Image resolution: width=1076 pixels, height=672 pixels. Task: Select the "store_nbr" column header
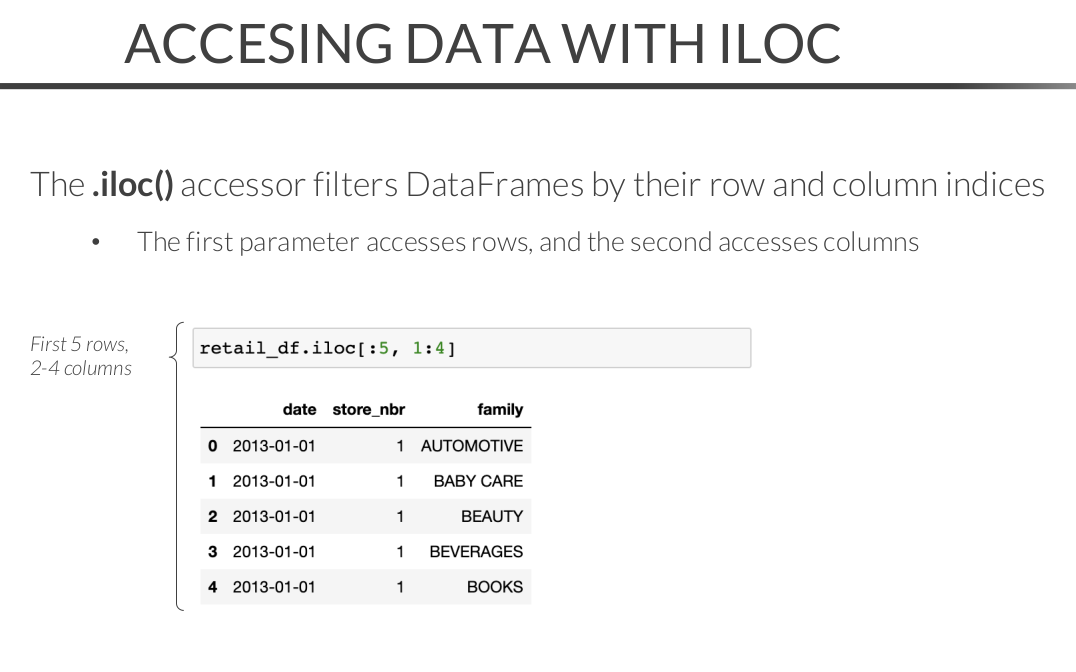[x=368, y=409]
